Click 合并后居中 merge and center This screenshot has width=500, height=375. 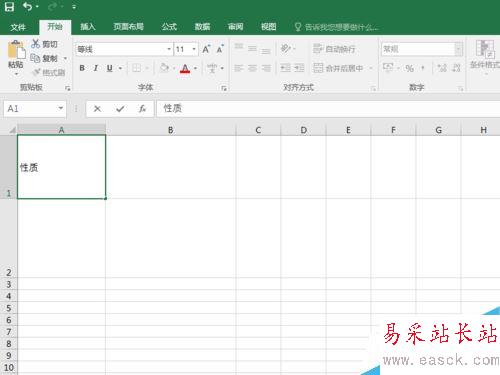click(338, 68)
